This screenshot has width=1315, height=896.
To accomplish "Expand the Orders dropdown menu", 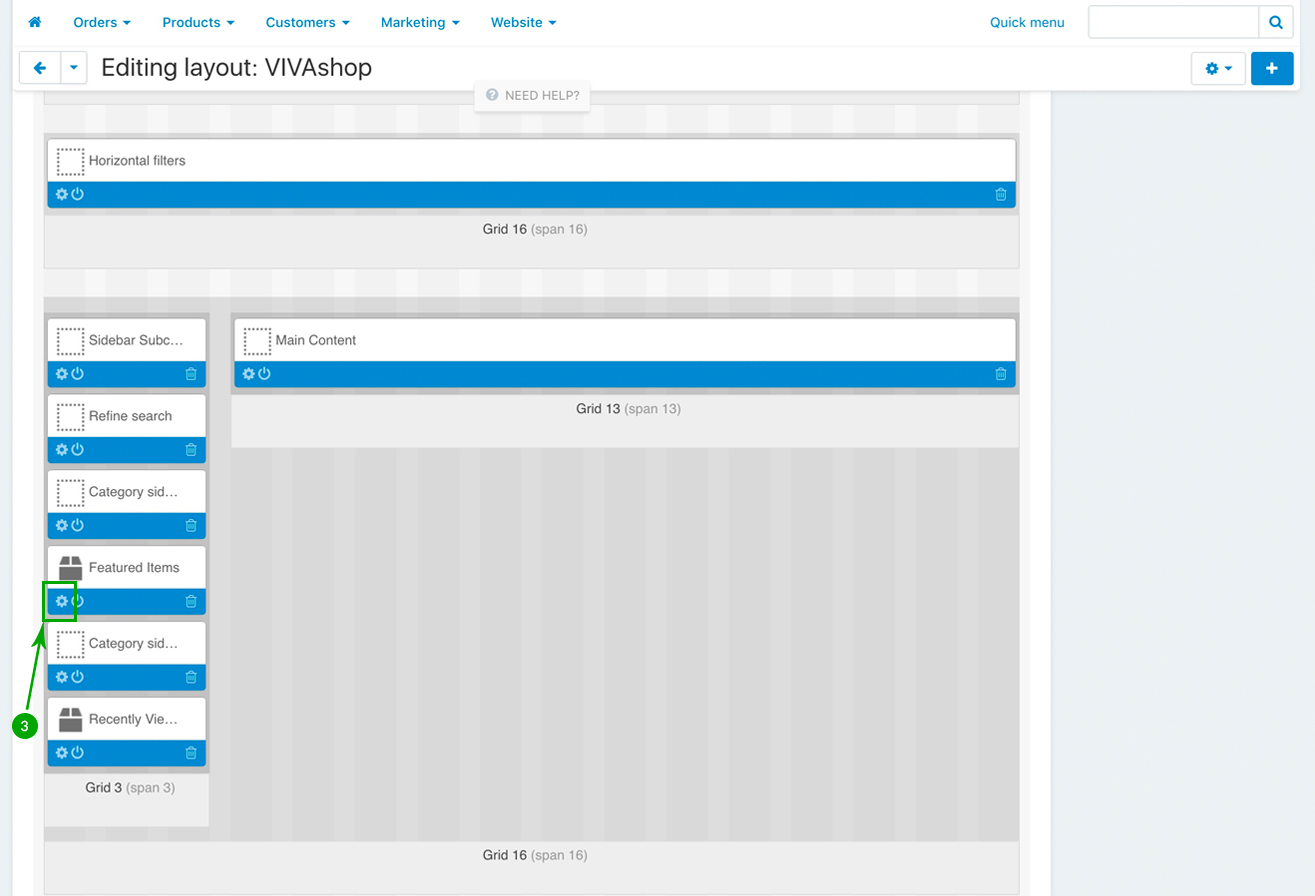I will 102,22.
